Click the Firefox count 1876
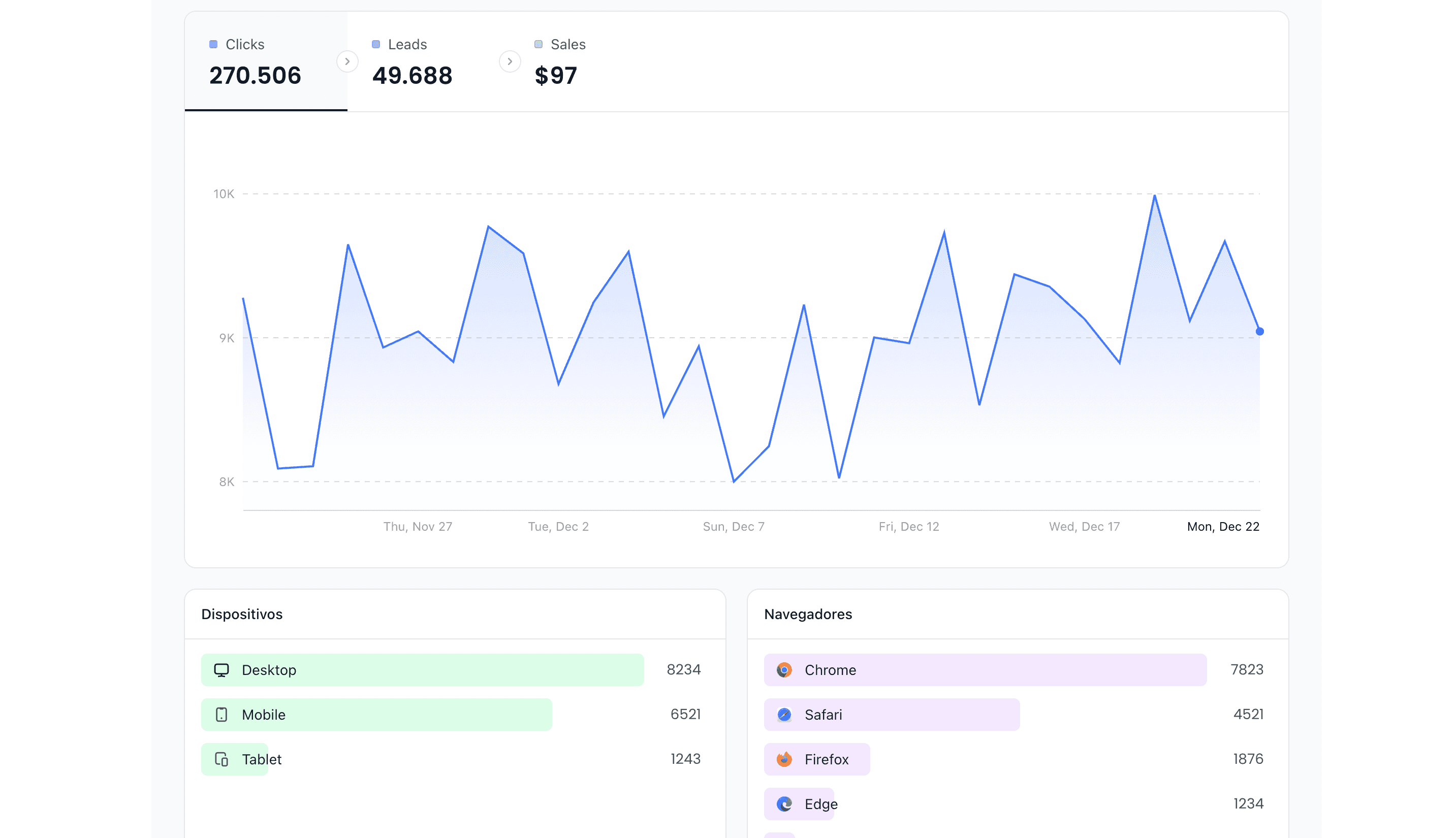This screenshot has width=1456, height=838. click(1248, 759)
